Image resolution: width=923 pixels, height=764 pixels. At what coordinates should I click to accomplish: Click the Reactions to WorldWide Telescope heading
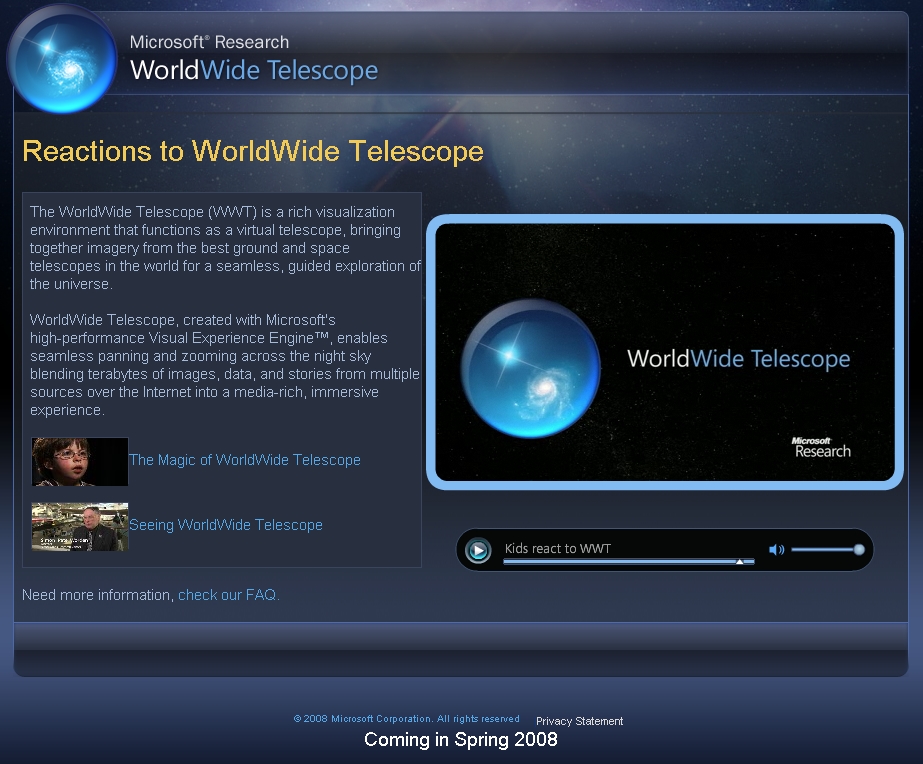click(253, 151)
